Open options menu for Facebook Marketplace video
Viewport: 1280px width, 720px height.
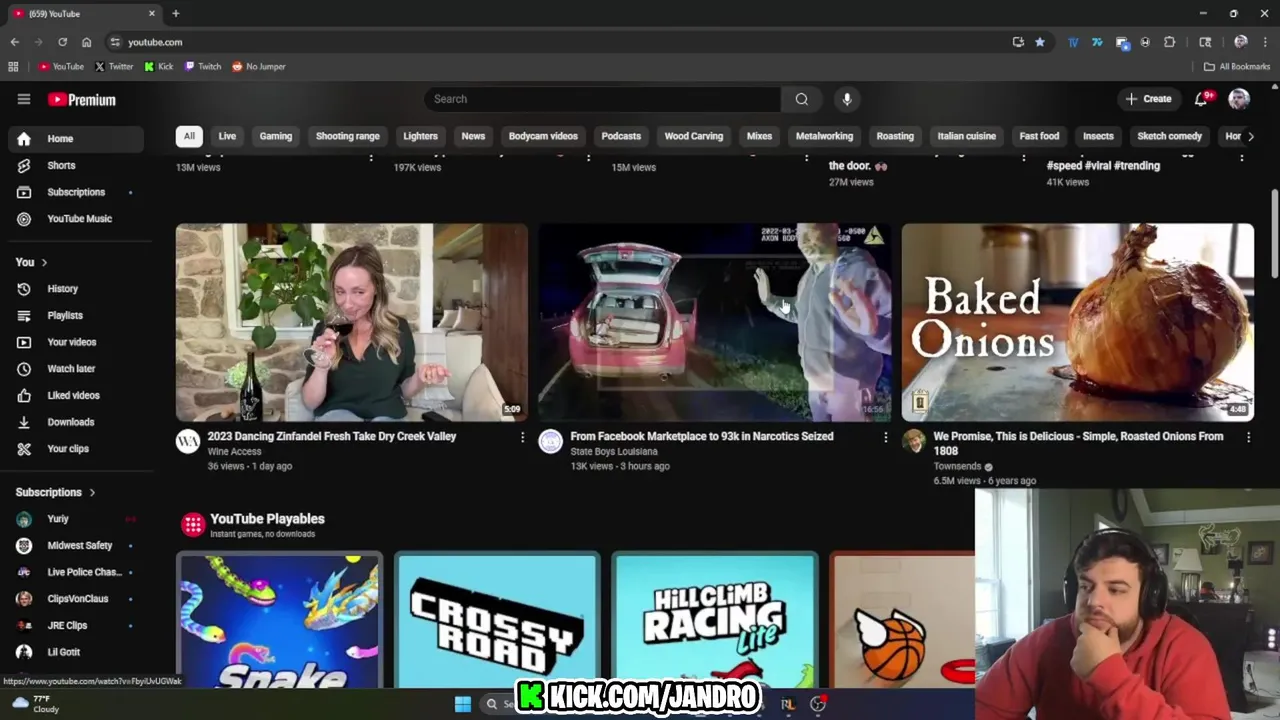(x=885, y=437)
